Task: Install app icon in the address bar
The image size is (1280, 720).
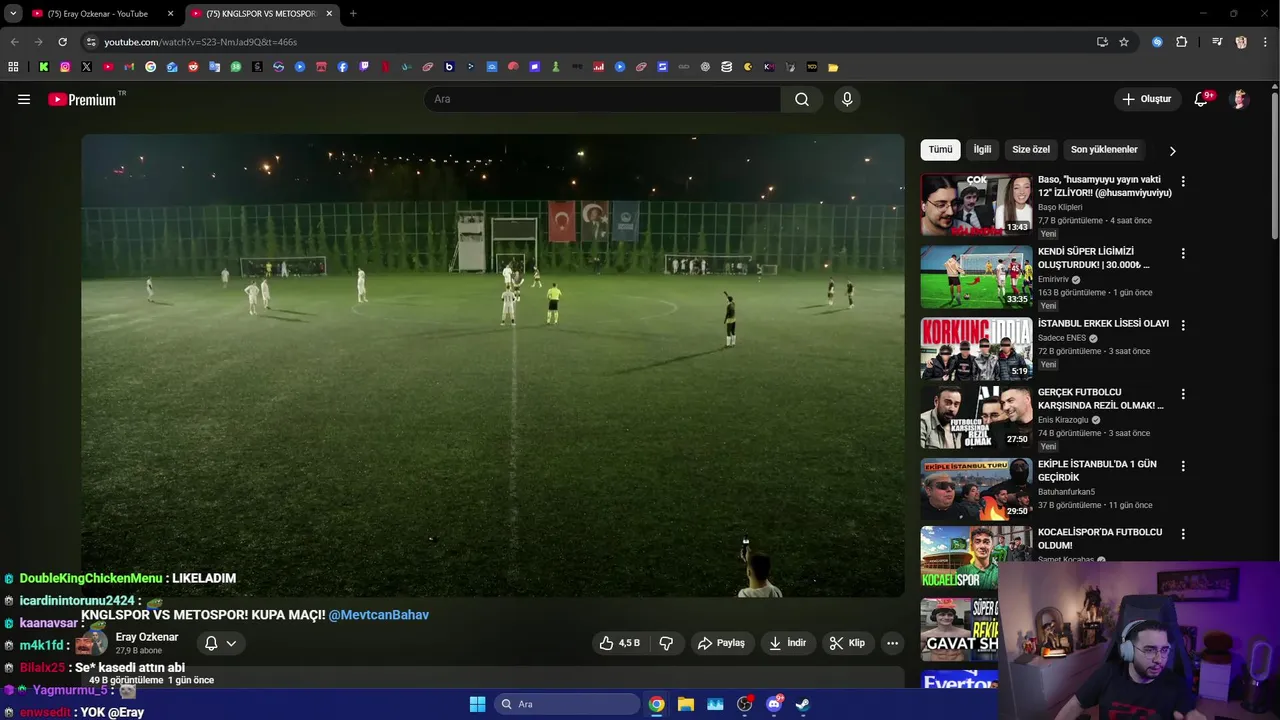Action: point(1102,42)
